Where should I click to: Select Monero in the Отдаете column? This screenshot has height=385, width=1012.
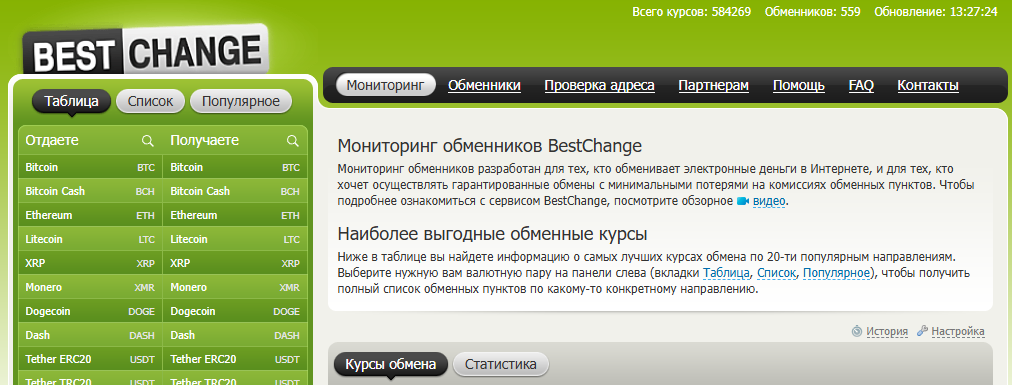pos(90,287)
